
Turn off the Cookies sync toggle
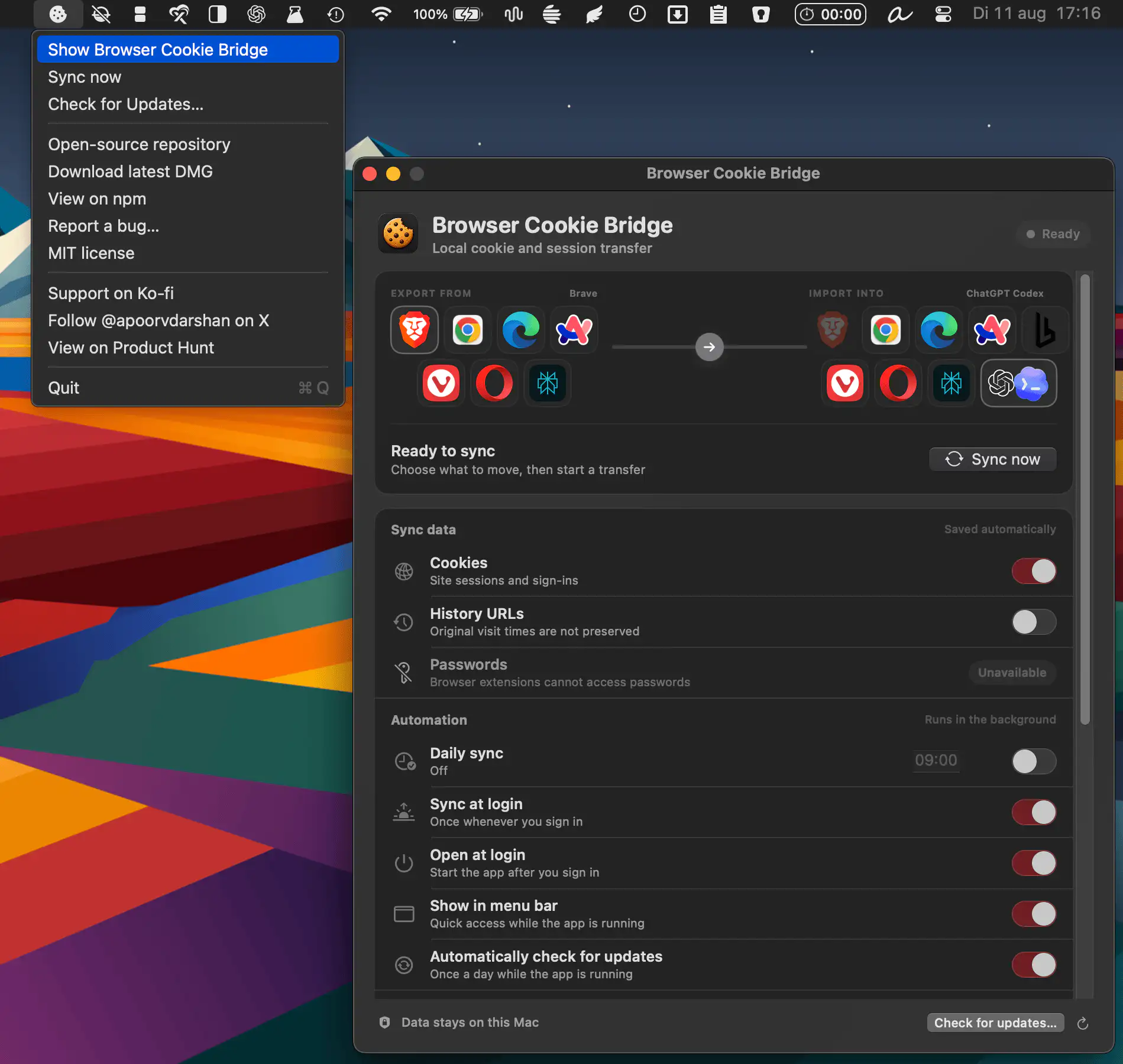1034,571
